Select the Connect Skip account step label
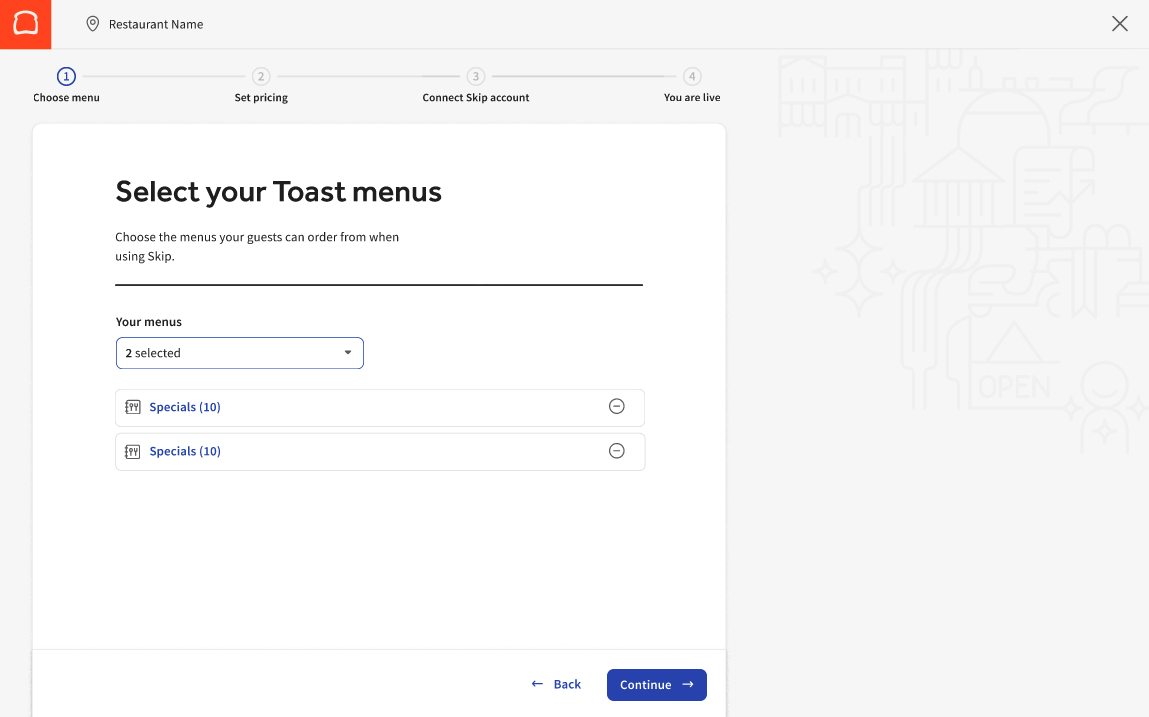The width and height of the screenshot is (1149, 717). (x=476, y=98)
